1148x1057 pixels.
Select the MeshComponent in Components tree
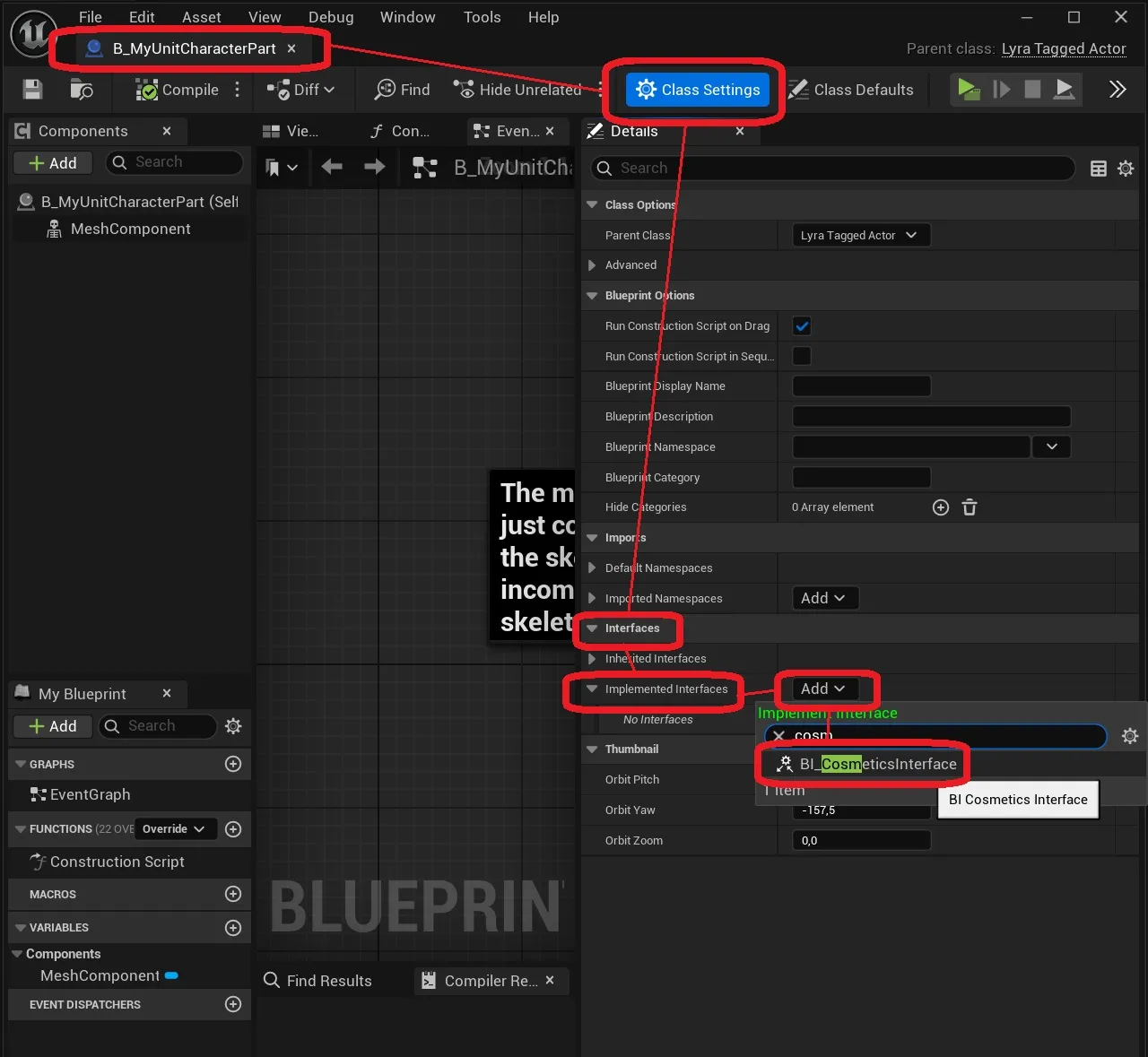click(130, 229)
